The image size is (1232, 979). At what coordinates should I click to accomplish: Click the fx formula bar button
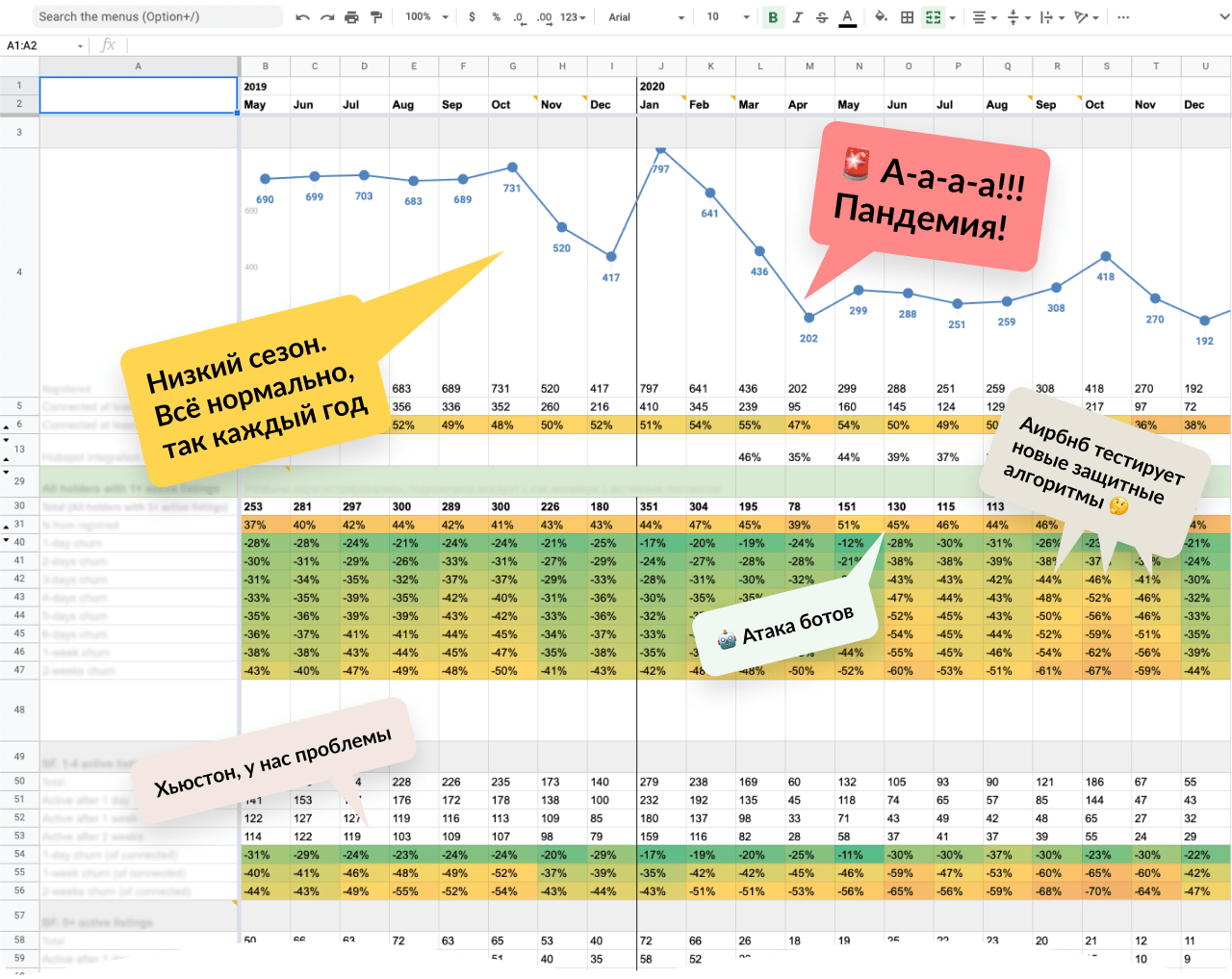pos(107,44)
